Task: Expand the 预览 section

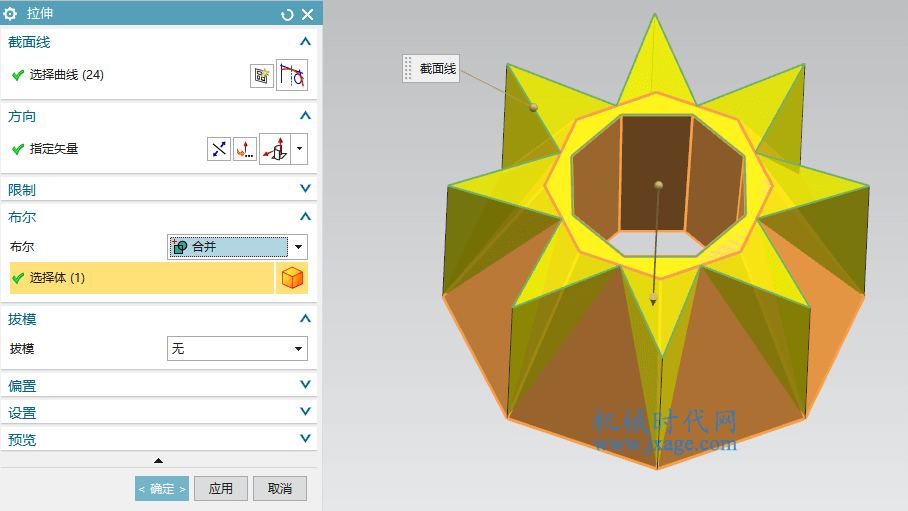Action: (x=305, y=439)
